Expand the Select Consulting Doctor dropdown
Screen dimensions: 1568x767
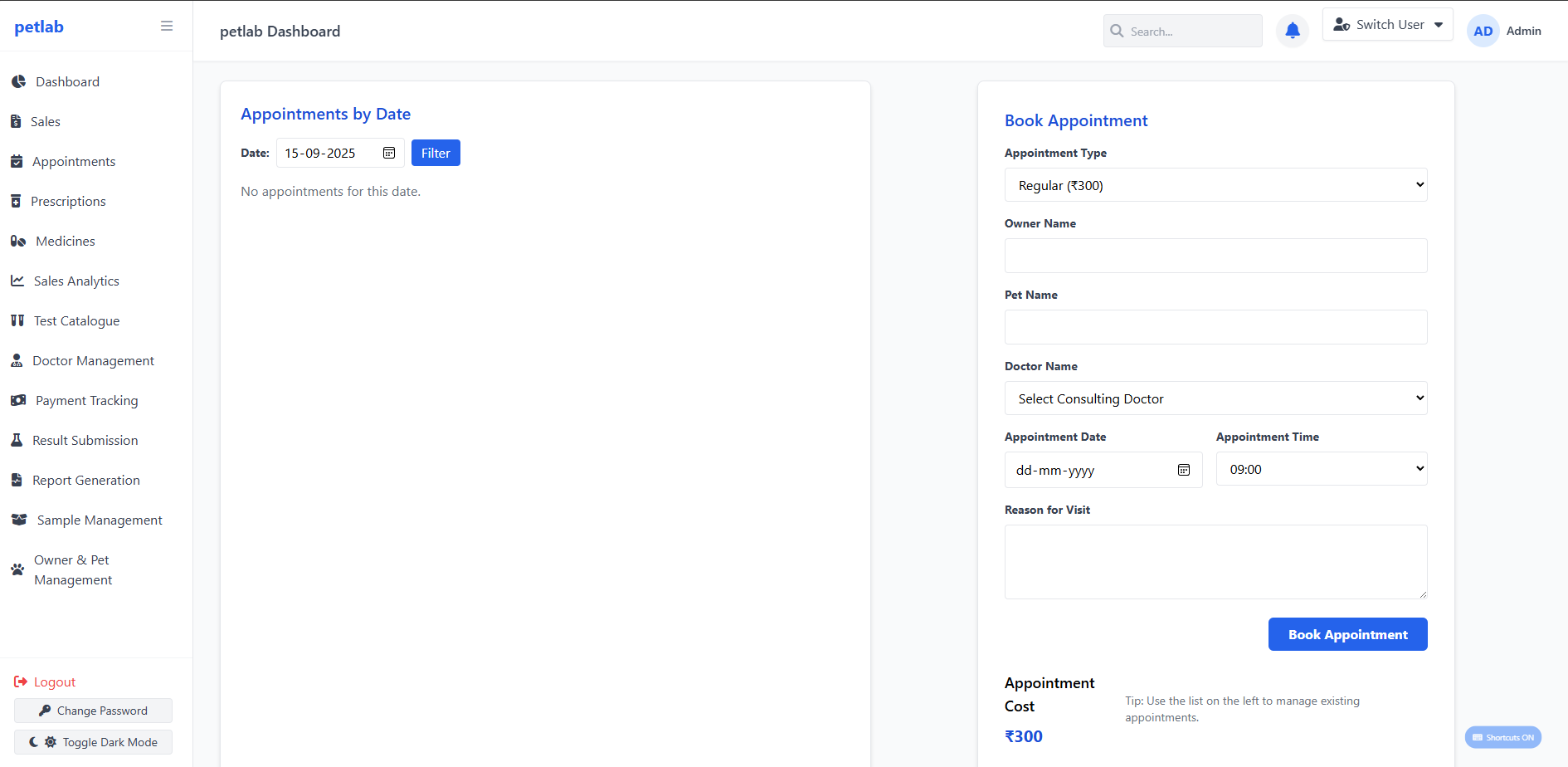point(1215,398)
